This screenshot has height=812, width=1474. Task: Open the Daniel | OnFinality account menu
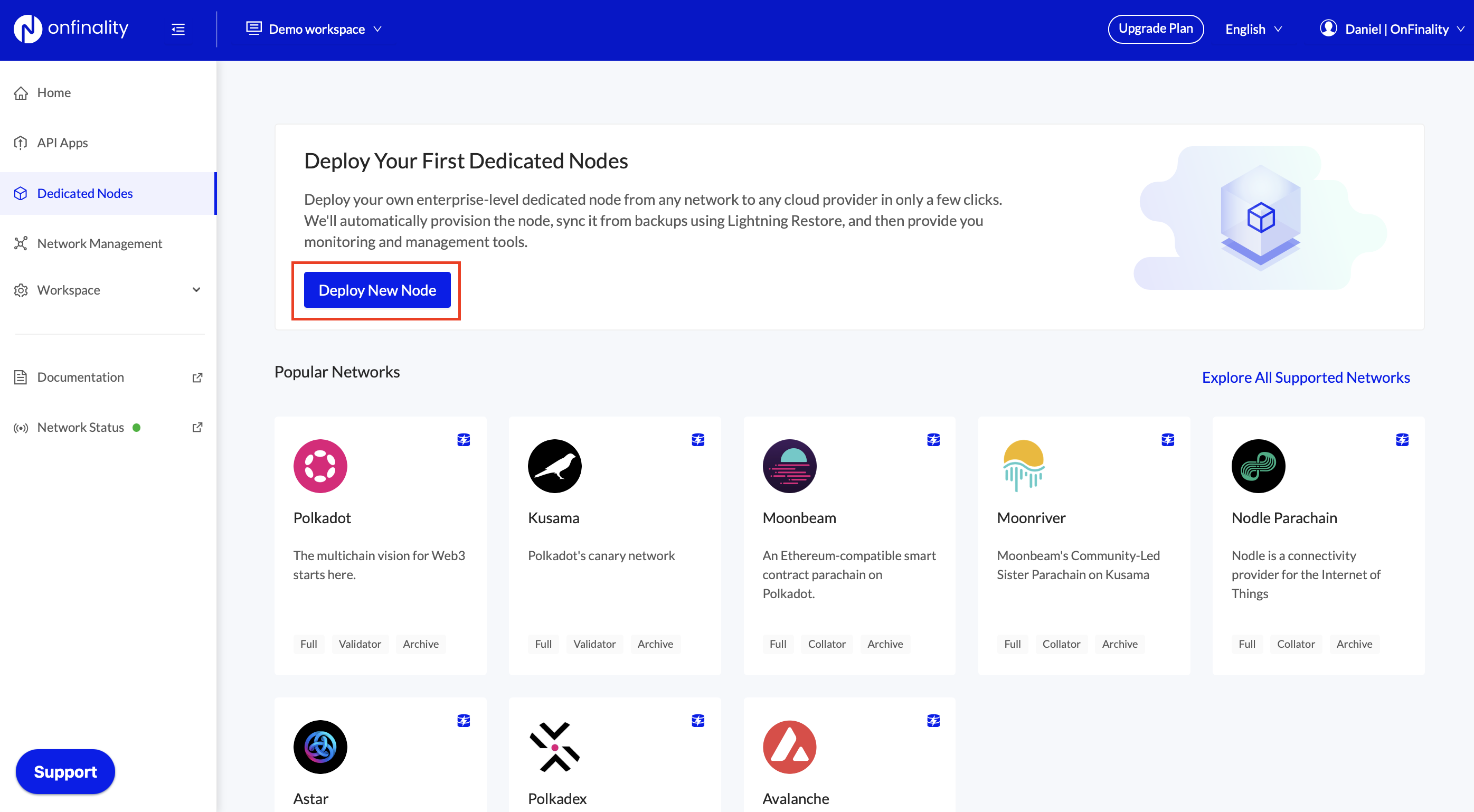tap(1391, 29)
